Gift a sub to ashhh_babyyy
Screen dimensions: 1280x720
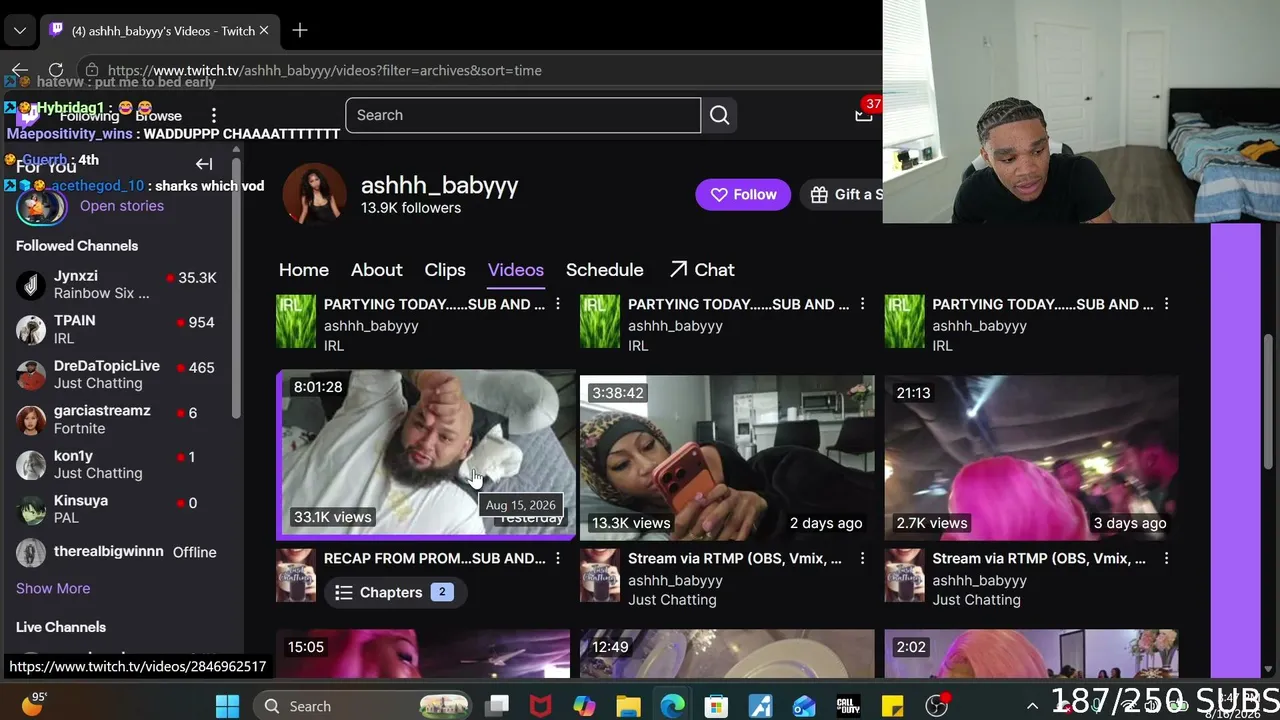tap(842, 195)
